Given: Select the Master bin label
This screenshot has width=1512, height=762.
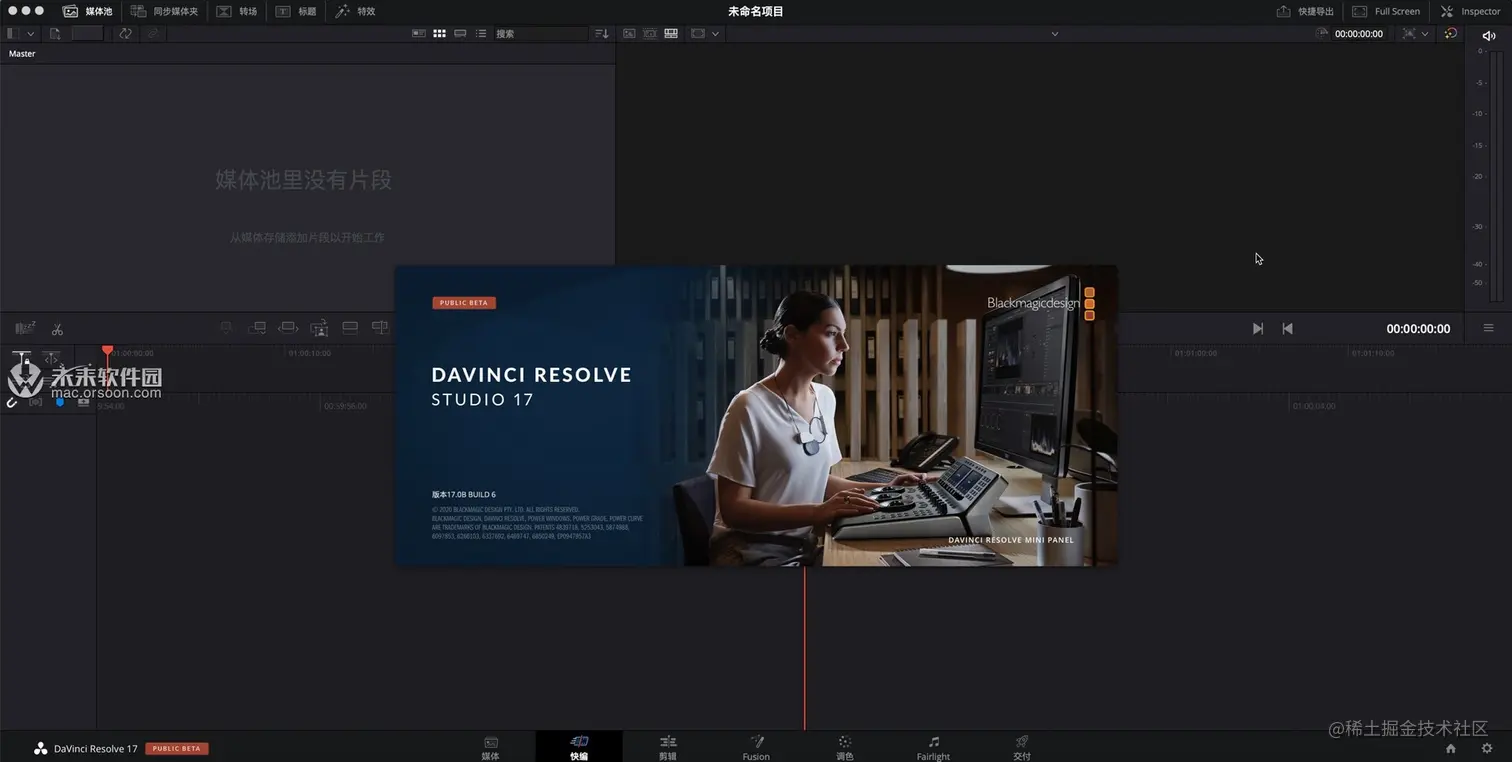Looking at the screenshot, I should 22,54.
